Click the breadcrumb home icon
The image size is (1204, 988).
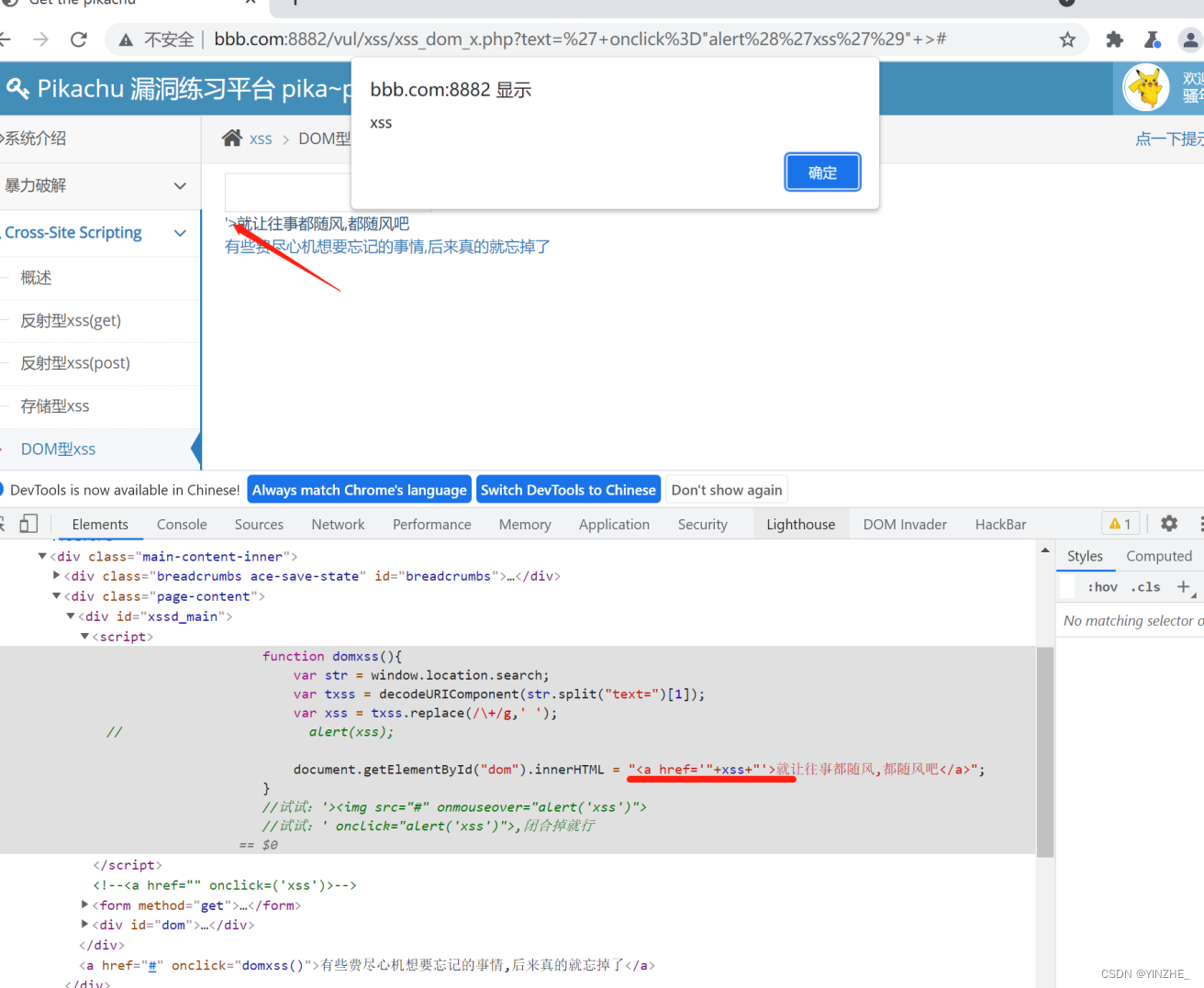click(232, 139)
